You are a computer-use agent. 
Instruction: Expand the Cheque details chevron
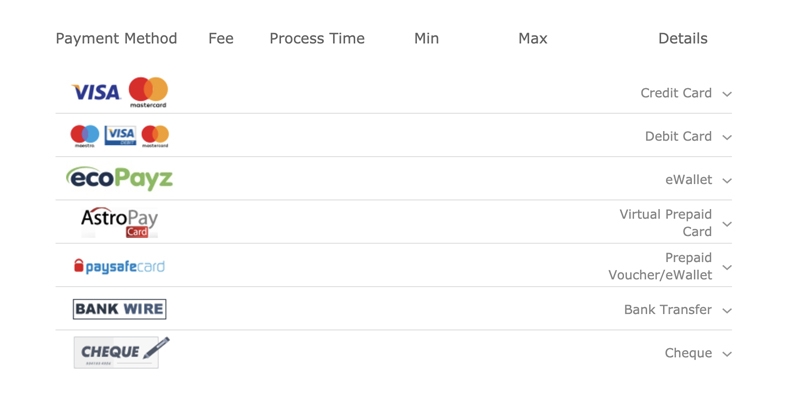(x=727, y=354)
